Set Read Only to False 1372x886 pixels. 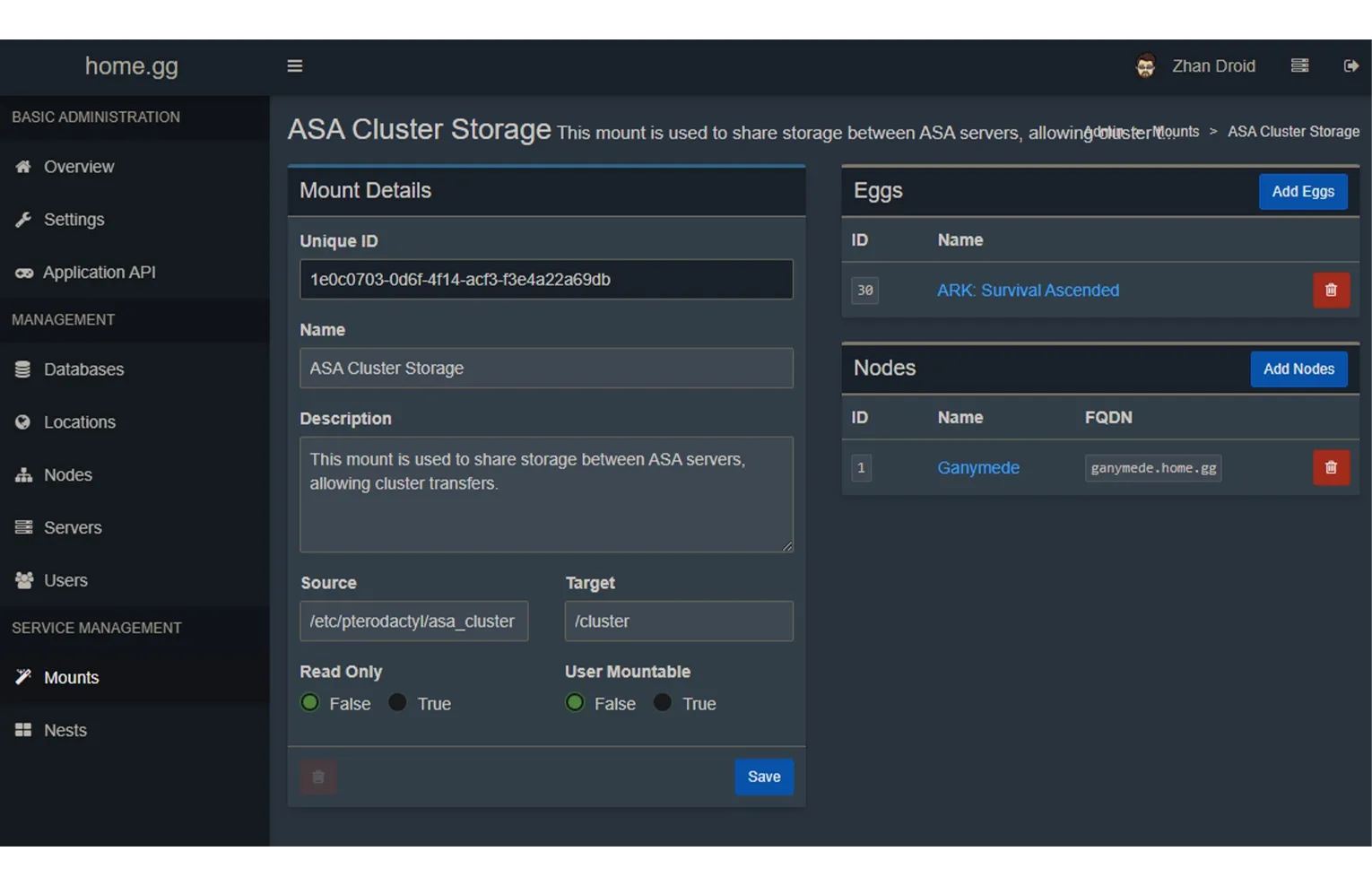coord(310,703)
